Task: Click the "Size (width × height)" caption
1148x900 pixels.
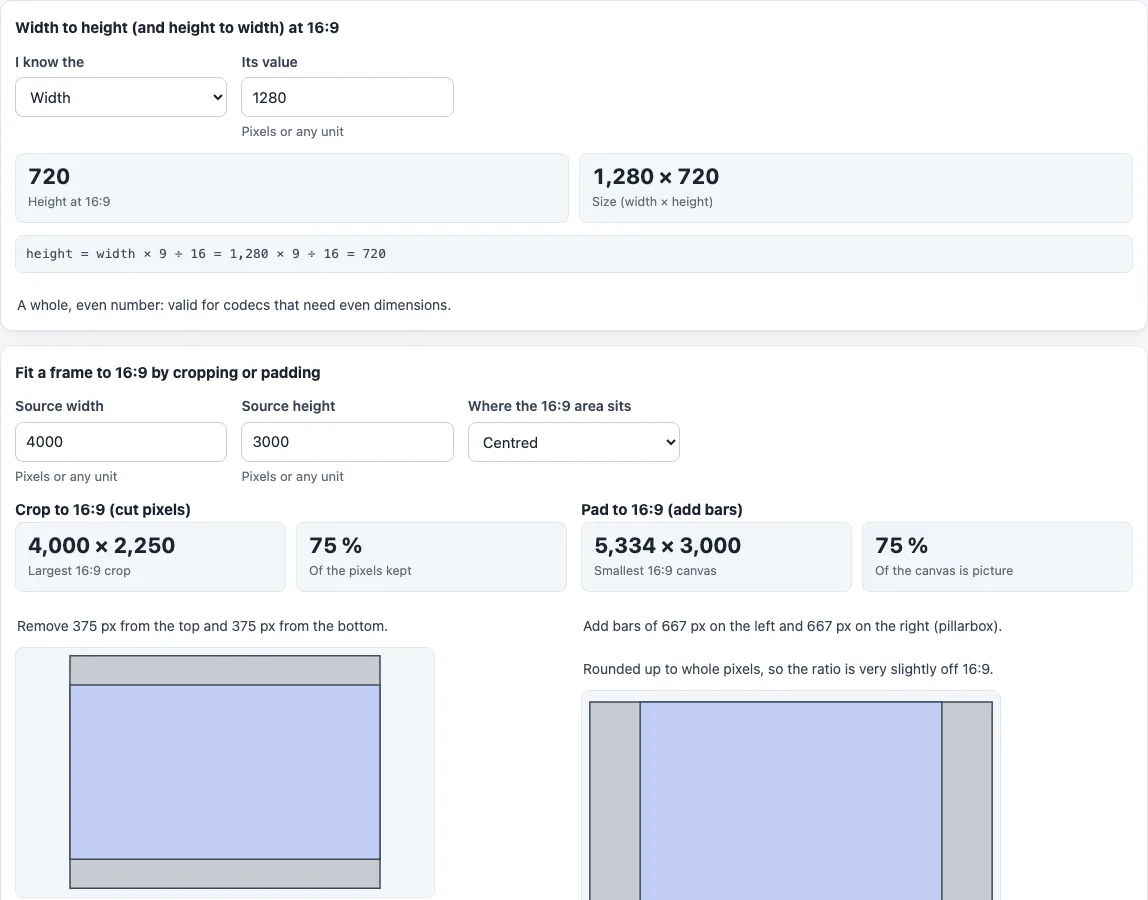Action: [652, 201]
